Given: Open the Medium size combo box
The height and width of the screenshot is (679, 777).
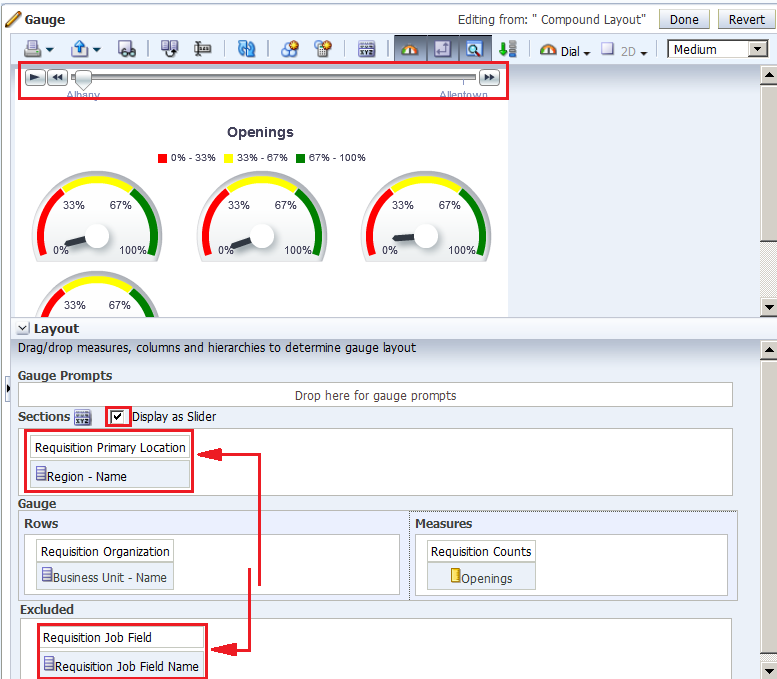Looking at the screenshot, I should pos(718,50).
